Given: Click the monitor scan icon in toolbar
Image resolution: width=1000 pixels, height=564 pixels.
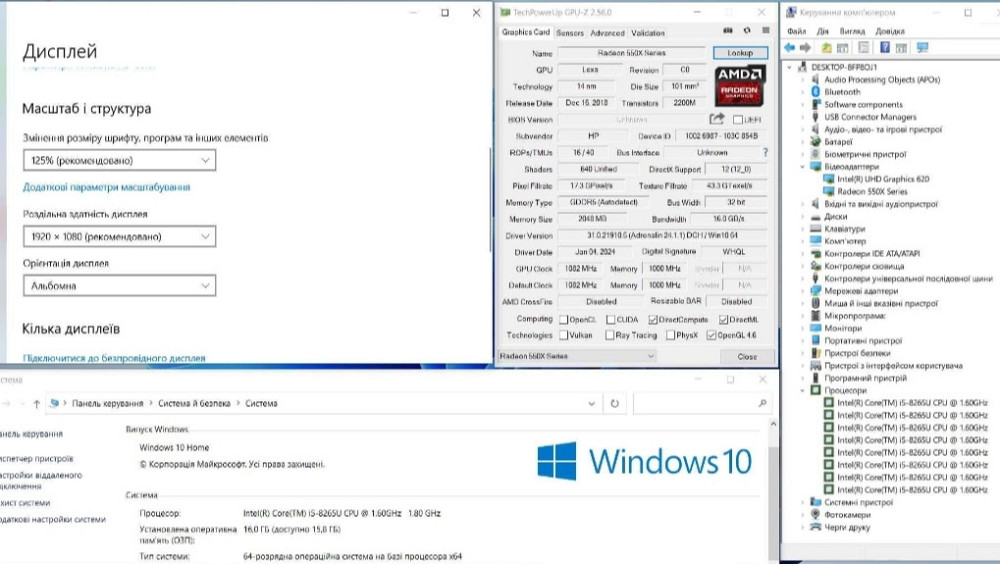Looking at the screenshot, I should [x=922, y=47].
